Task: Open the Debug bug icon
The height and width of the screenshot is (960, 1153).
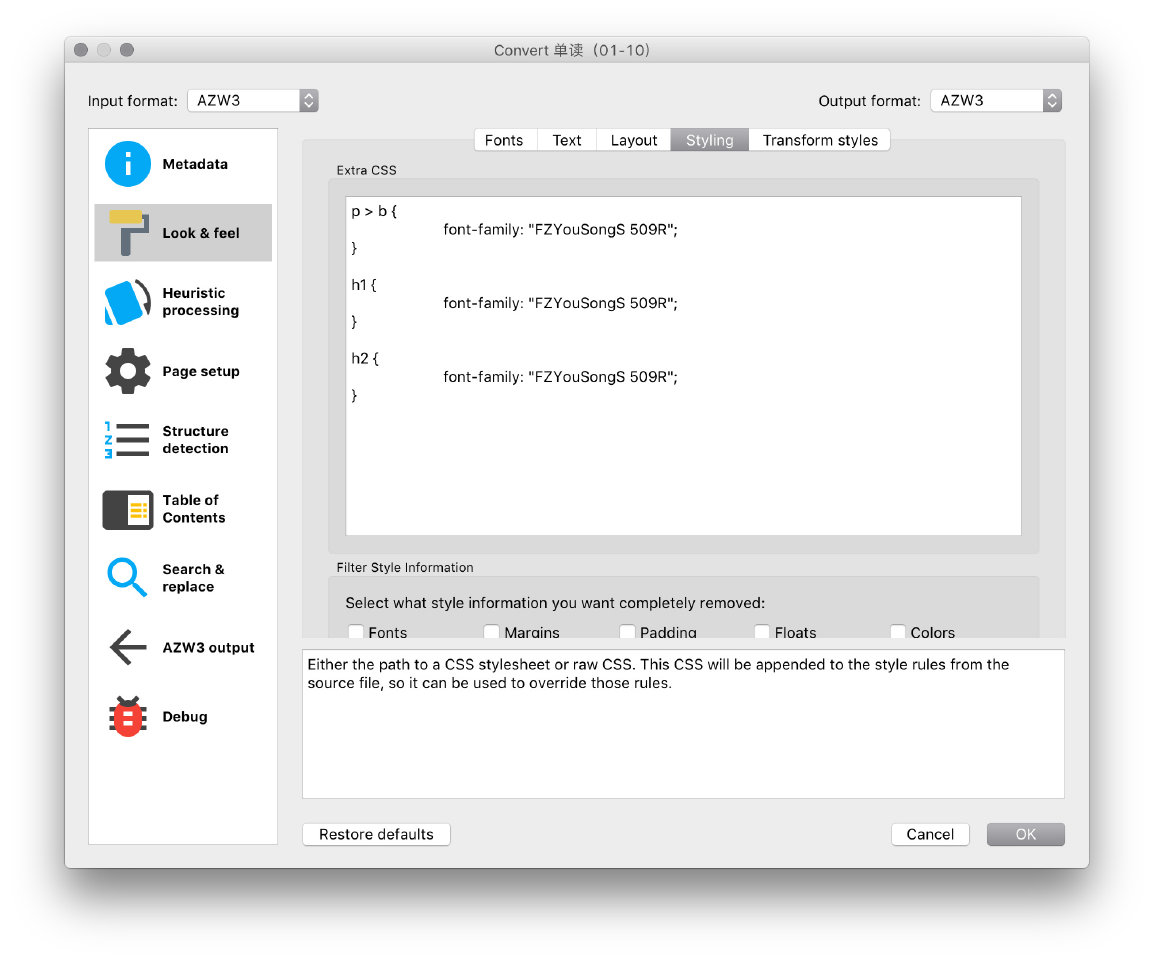Action: (128, 717)
